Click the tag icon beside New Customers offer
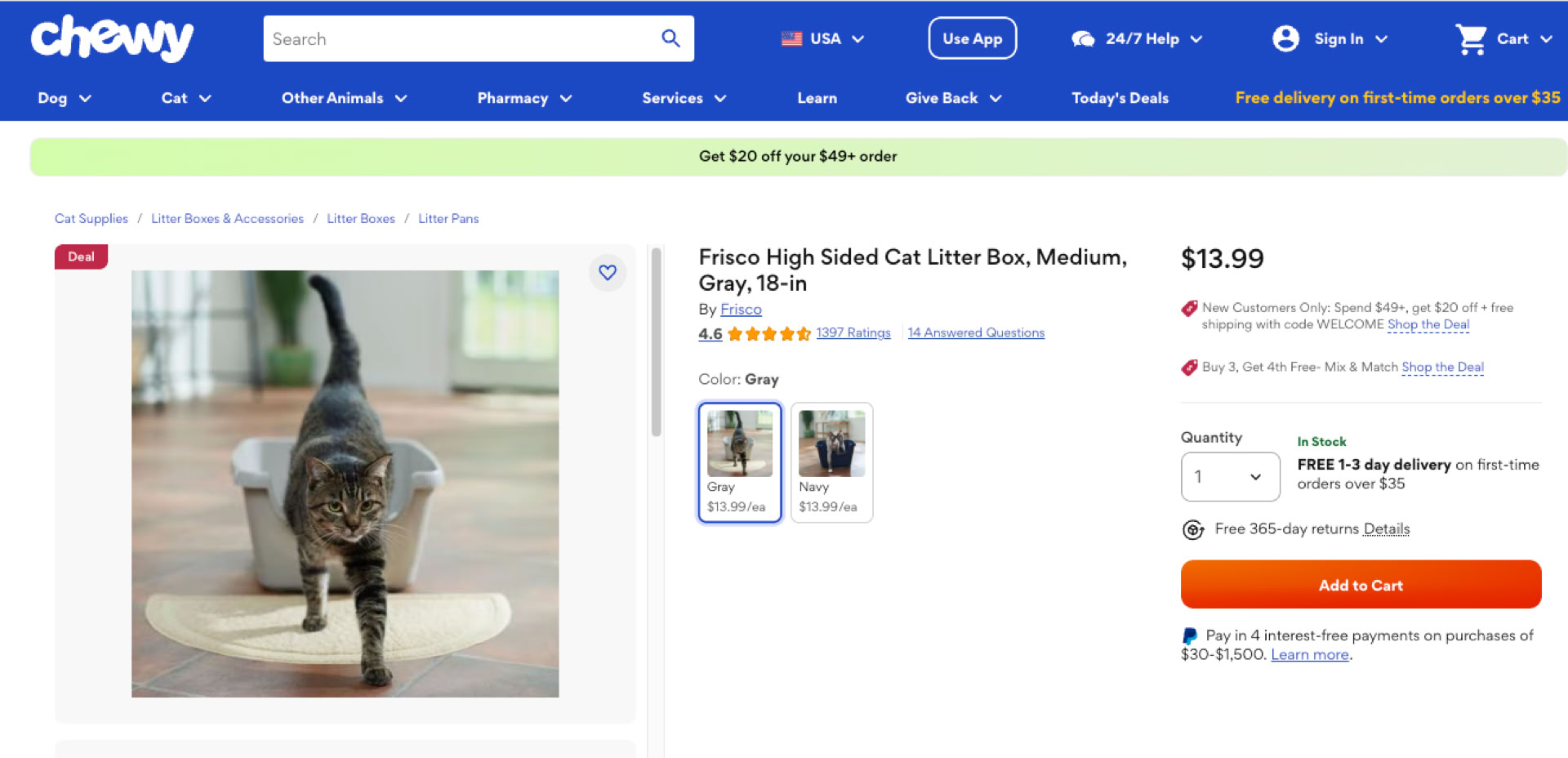The image size is (1568, 758). (1189, 309)
